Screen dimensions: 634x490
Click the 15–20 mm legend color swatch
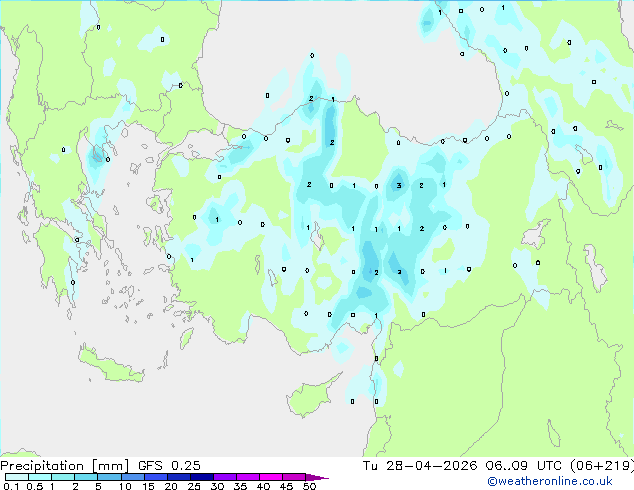pos(156,477)
